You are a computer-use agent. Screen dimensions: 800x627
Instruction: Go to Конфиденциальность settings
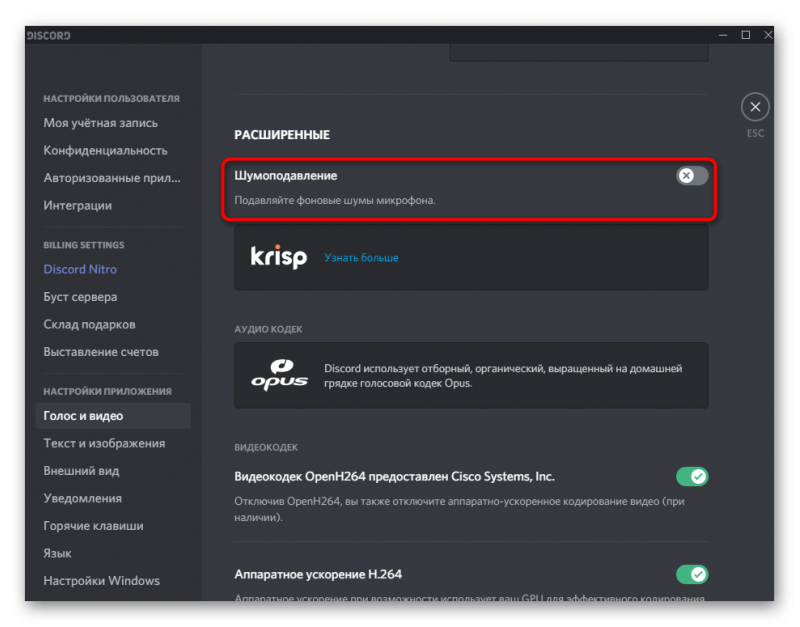pyautogui.click(x=105, y=151)
